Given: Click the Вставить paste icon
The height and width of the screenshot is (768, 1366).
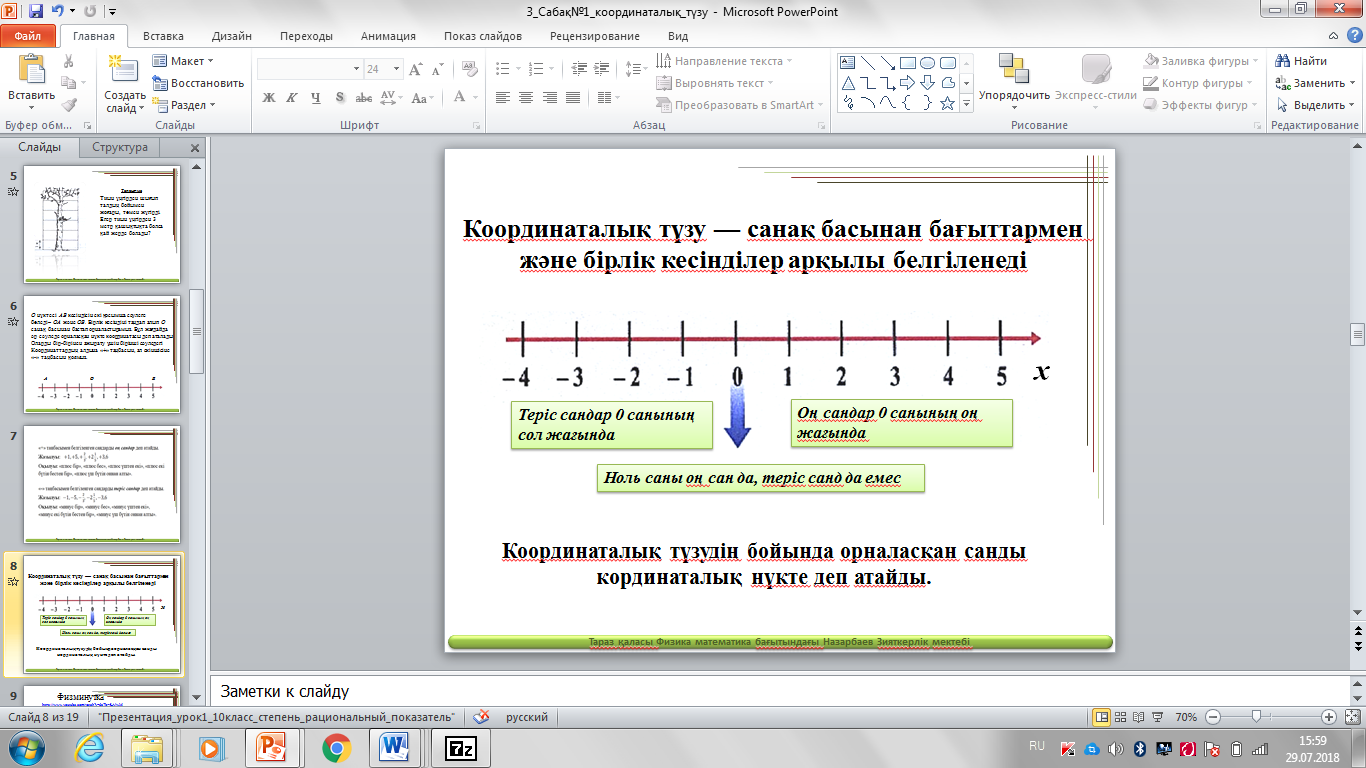Looking at the screenshot, I should [32, 70].
